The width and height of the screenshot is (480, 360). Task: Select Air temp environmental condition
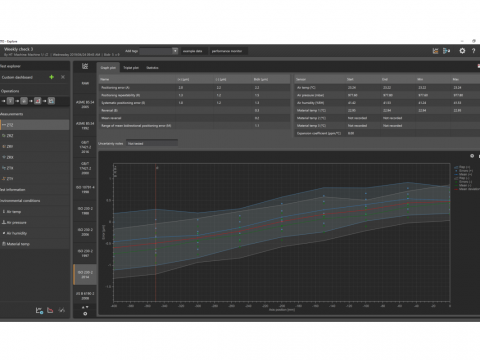(35, 212)
